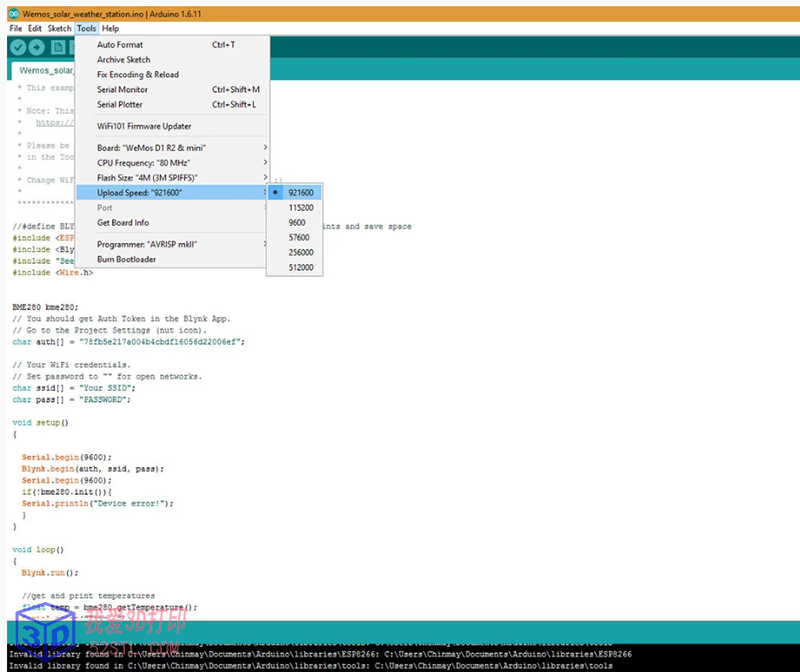Click the "char ssid[]" line
The height and width of the screenshot is (672, 800).
[x=74, y=388]
